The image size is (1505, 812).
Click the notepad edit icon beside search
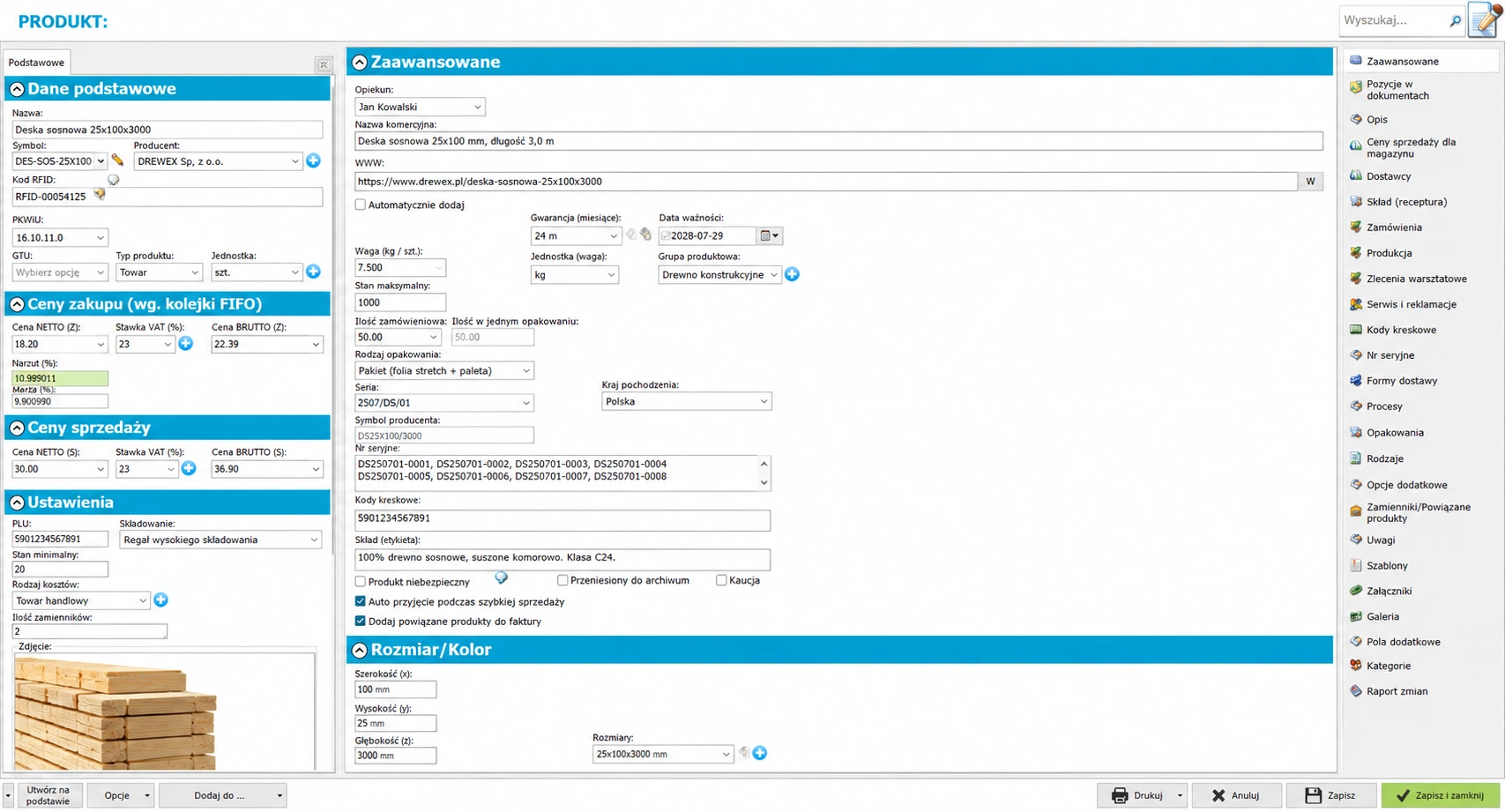(x=1486, y=19)
